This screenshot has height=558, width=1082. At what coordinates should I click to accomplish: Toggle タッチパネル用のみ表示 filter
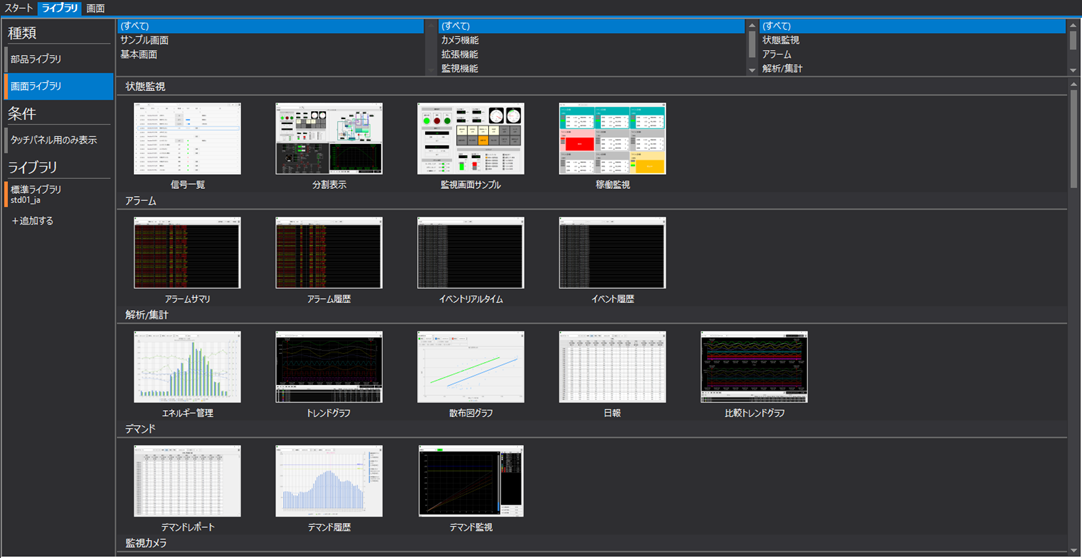click(54, 140)
